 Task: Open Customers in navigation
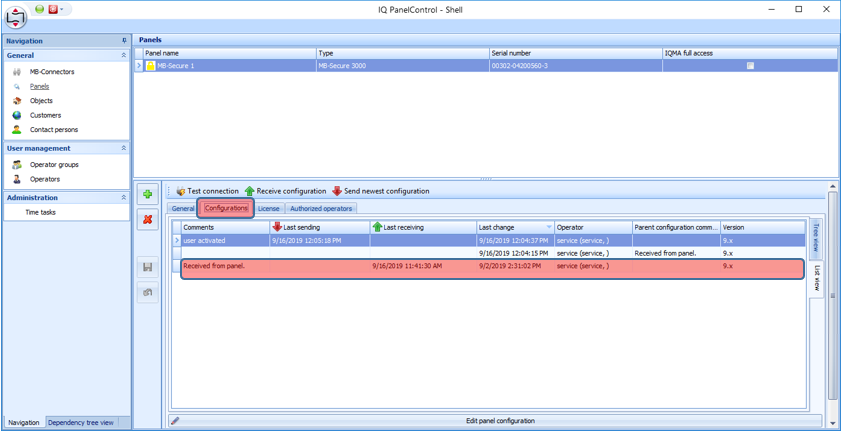click(x=46, y=115)
